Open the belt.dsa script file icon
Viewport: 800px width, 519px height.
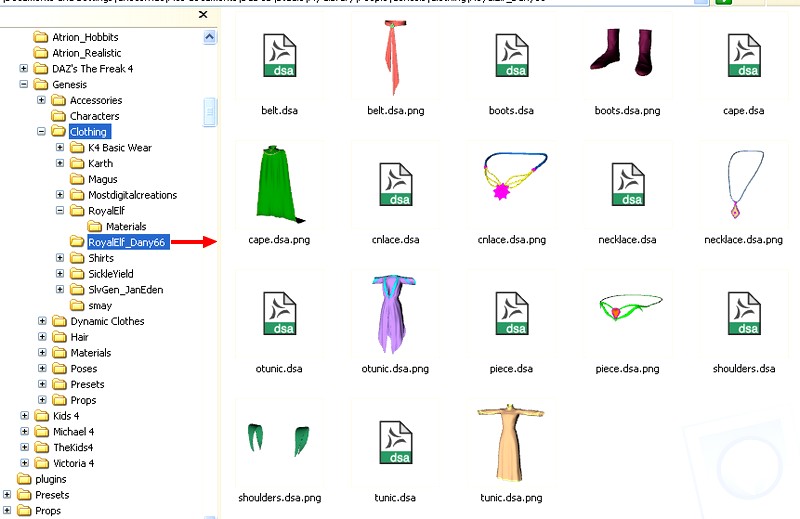280,55
